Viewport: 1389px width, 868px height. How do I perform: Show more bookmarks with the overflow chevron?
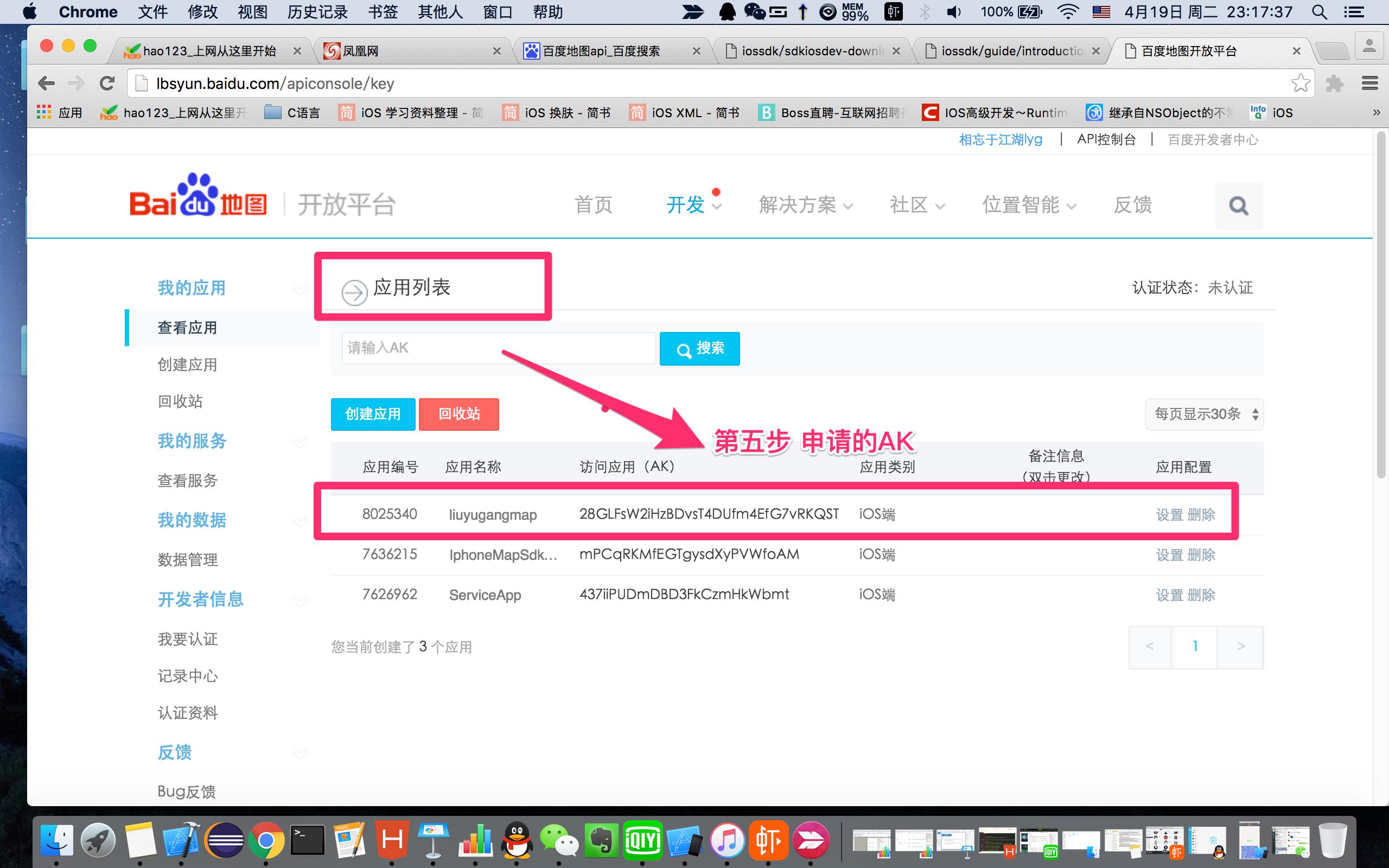point(1376,112)
